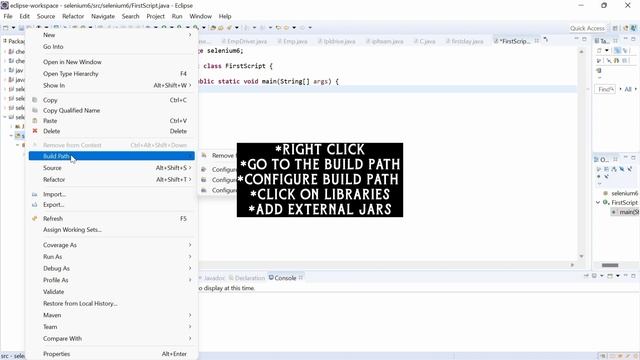Viewport: 640px width, 360px height.
Task: Open the Compare With submenu
Action: [x=111, y=339]
